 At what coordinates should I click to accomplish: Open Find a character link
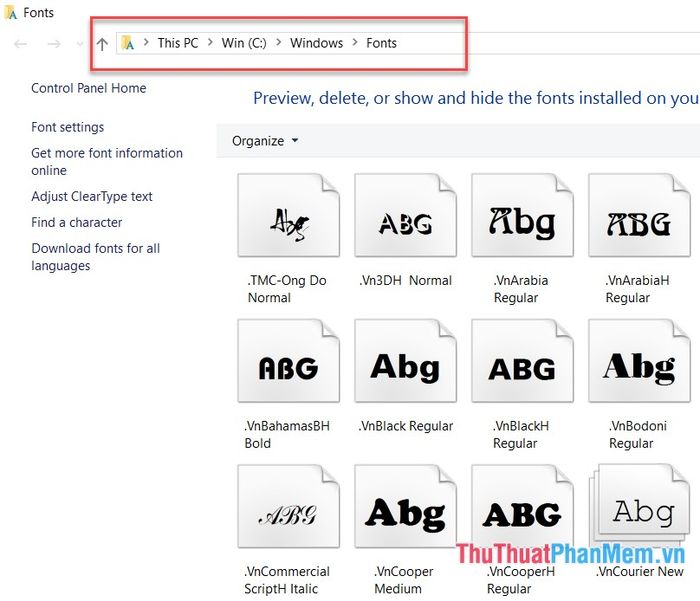click(x=76, y=222)
